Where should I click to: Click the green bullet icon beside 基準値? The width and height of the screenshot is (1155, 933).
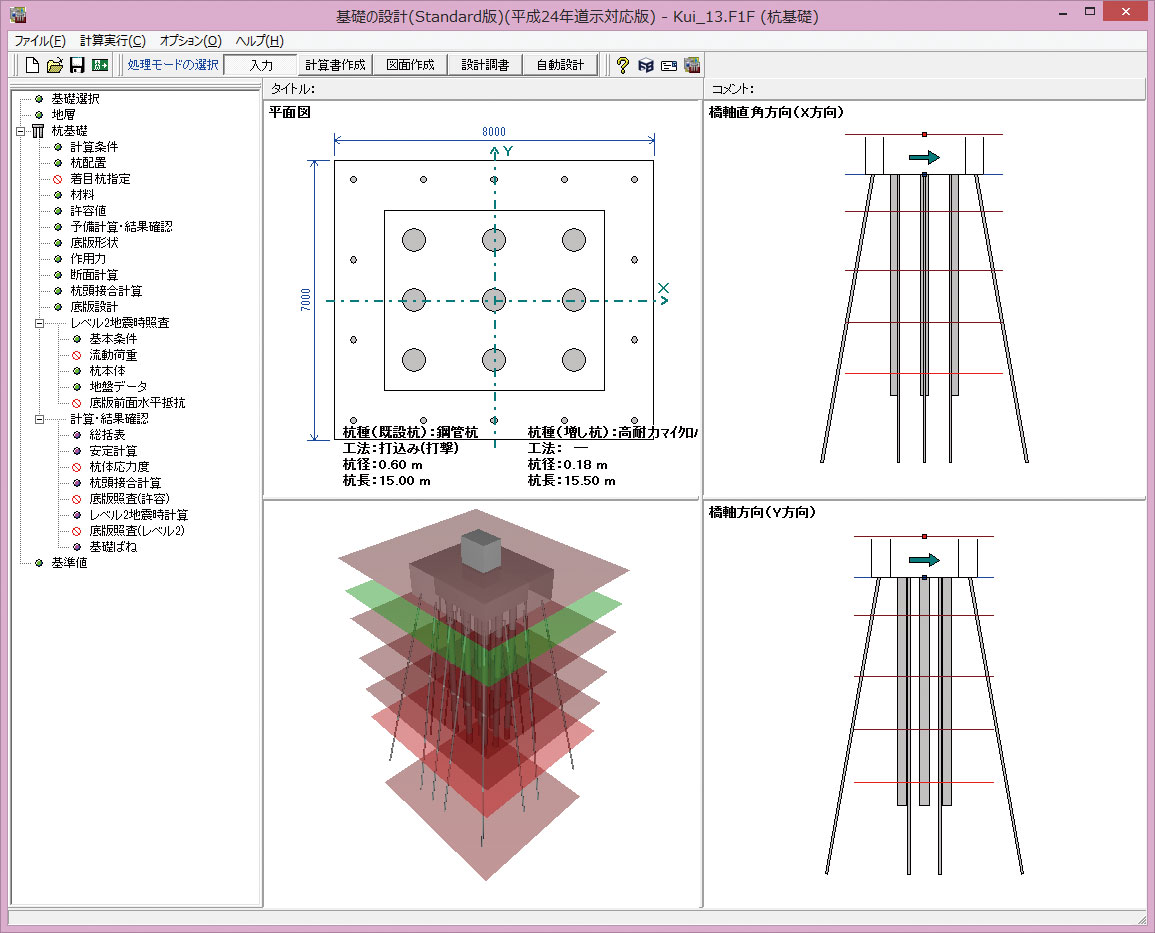(39, 563)
